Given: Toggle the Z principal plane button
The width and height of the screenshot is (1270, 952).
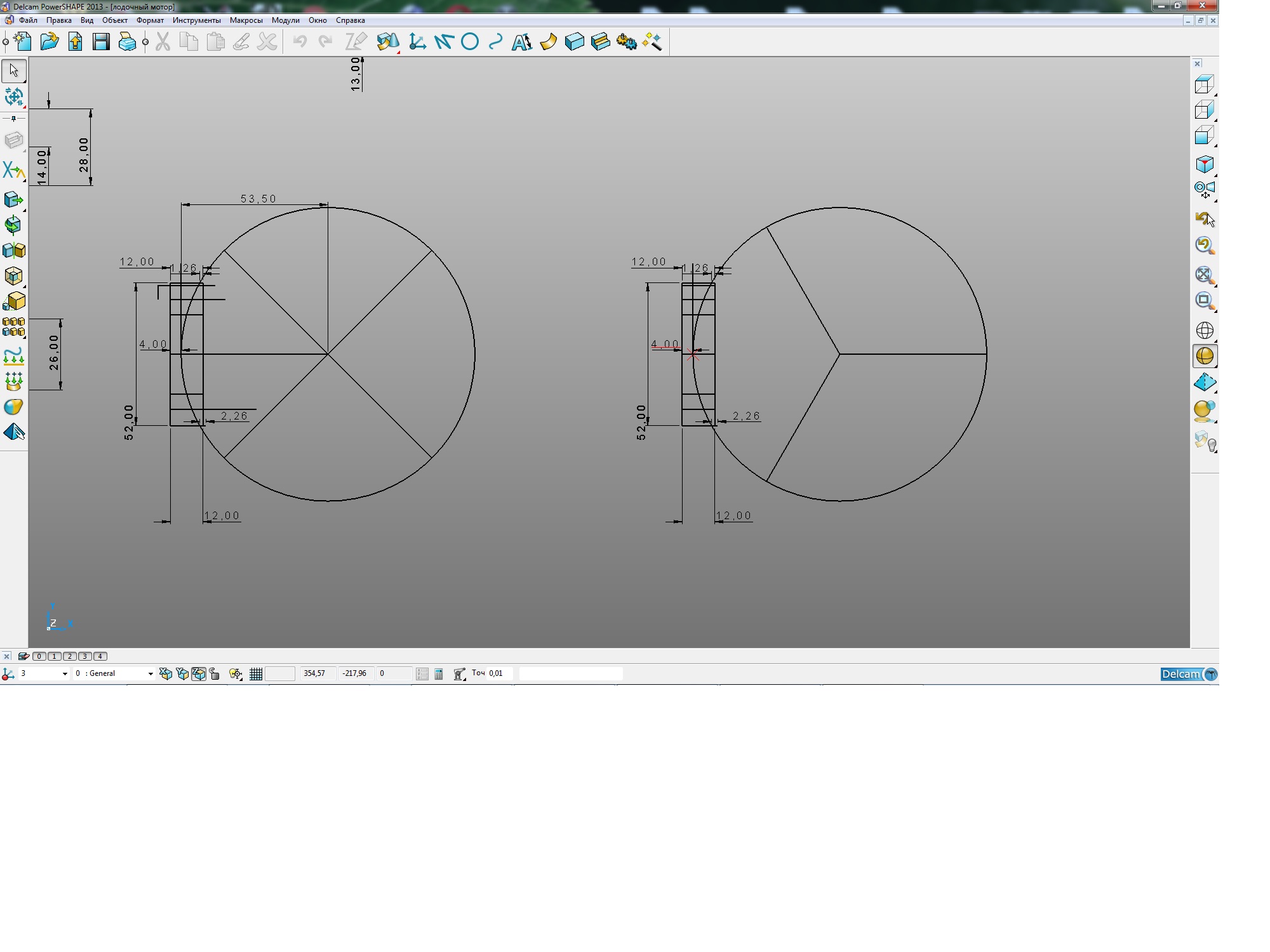Looking at the screenshot, I should [199, 674].
